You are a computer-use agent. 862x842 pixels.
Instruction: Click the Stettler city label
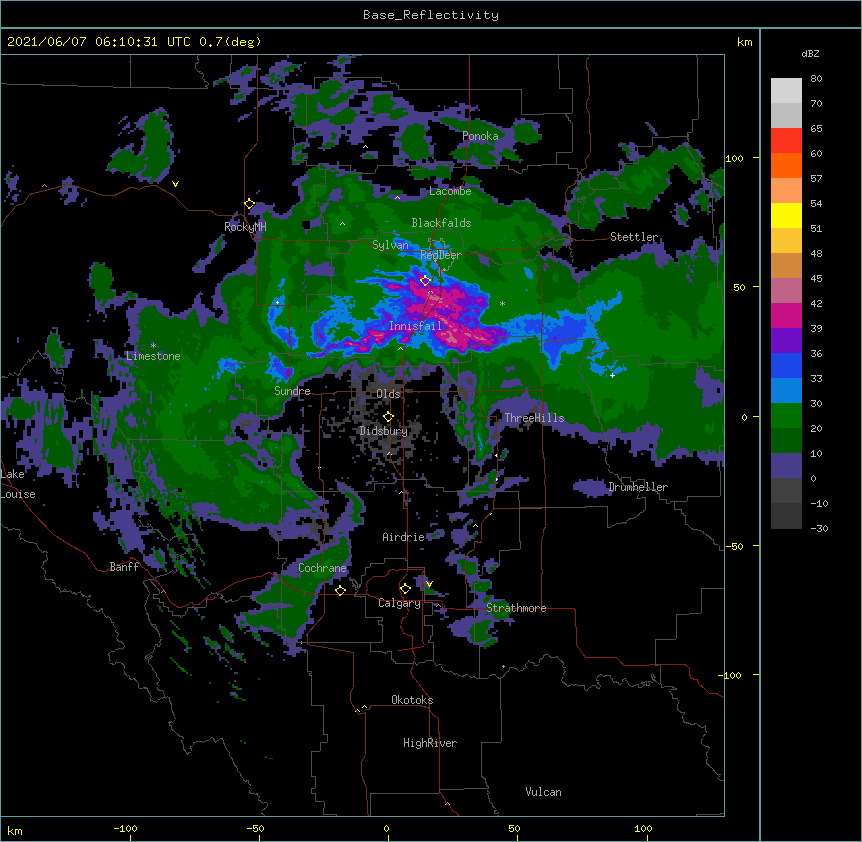pos(634,237)
